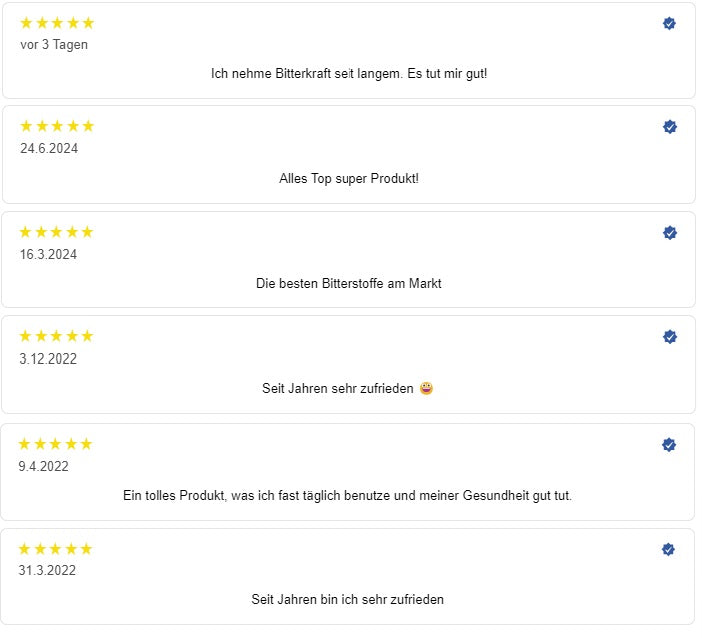
Task: Select review text 'Alles Top super Produkt!'
Action: pyautogui.click(x=351, y=180)
